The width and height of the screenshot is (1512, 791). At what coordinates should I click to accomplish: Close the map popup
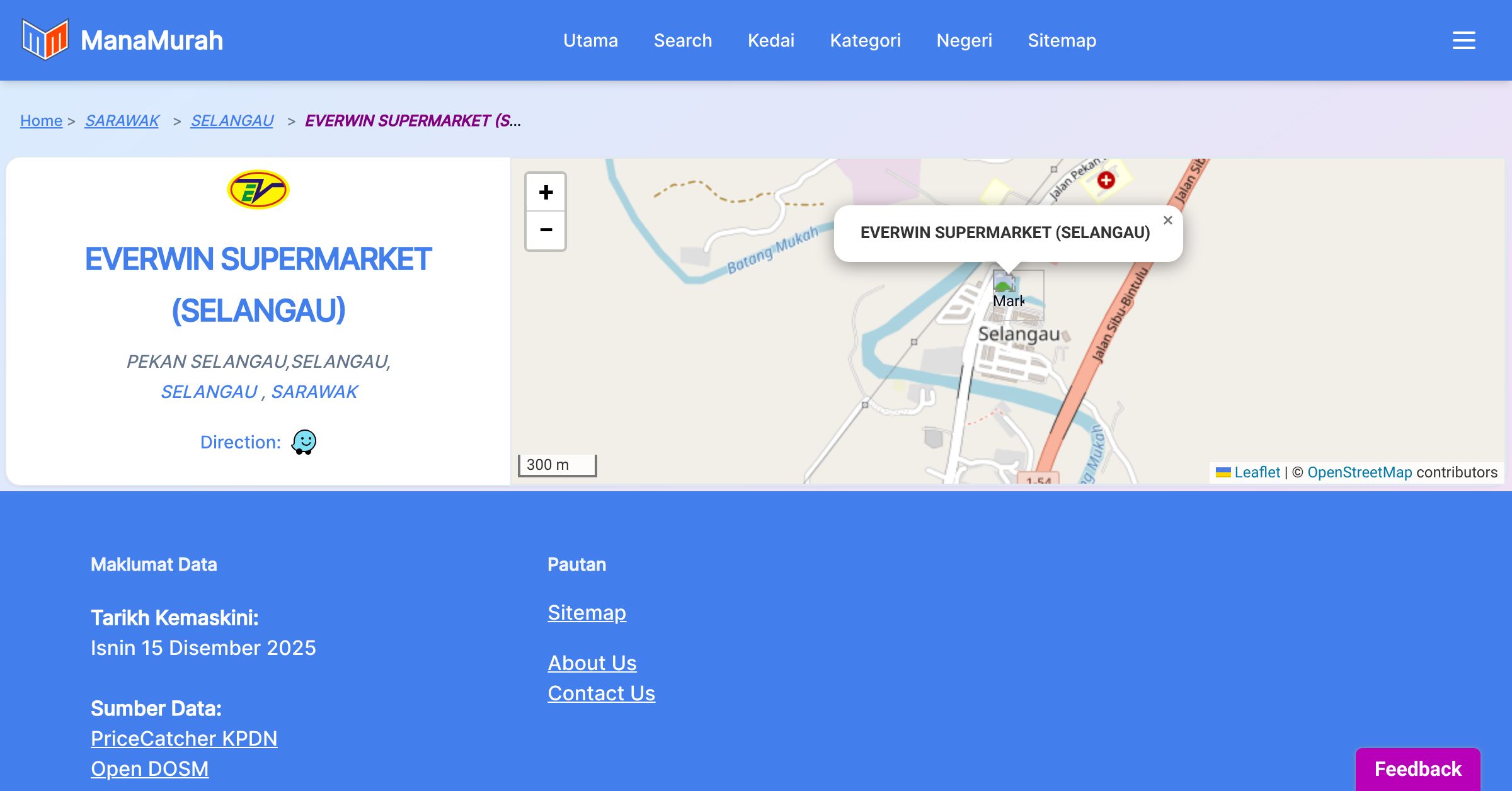coord(1167,220)
